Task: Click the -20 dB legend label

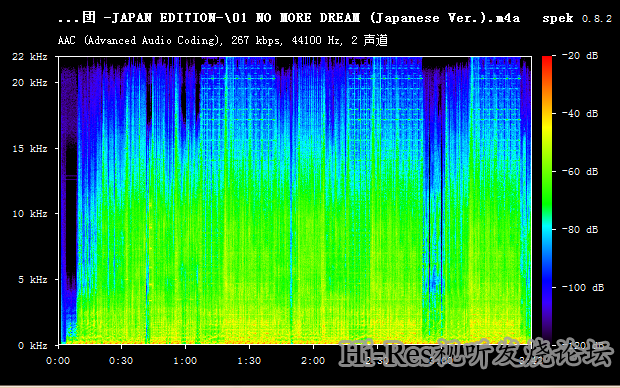Action: (580, 56)
